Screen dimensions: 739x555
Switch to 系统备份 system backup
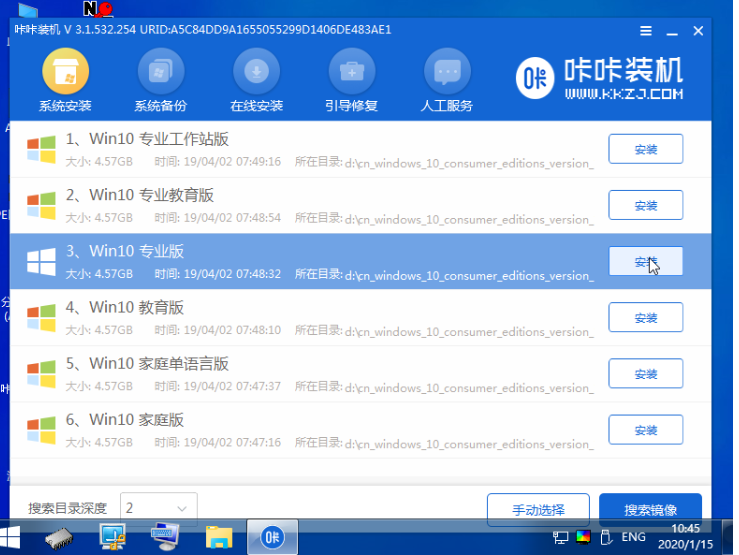160,81
